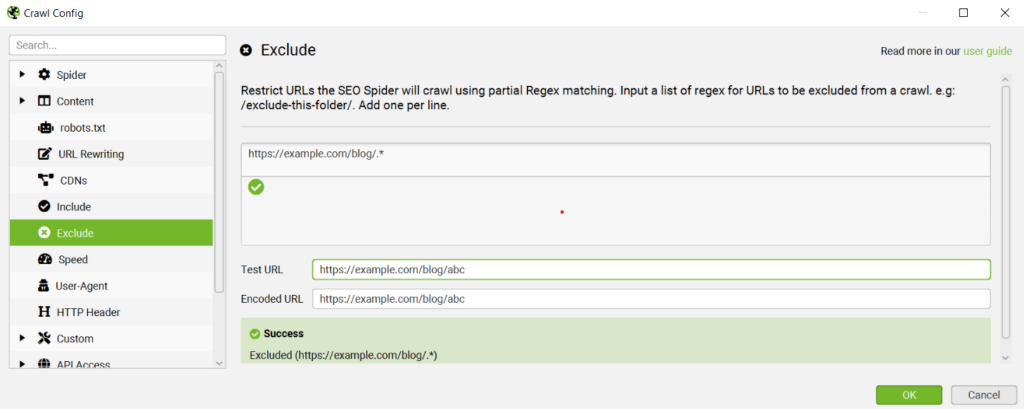Screen dimensions: 1024x409
Task: Click into the Test URL field
Action: [651, 269]
